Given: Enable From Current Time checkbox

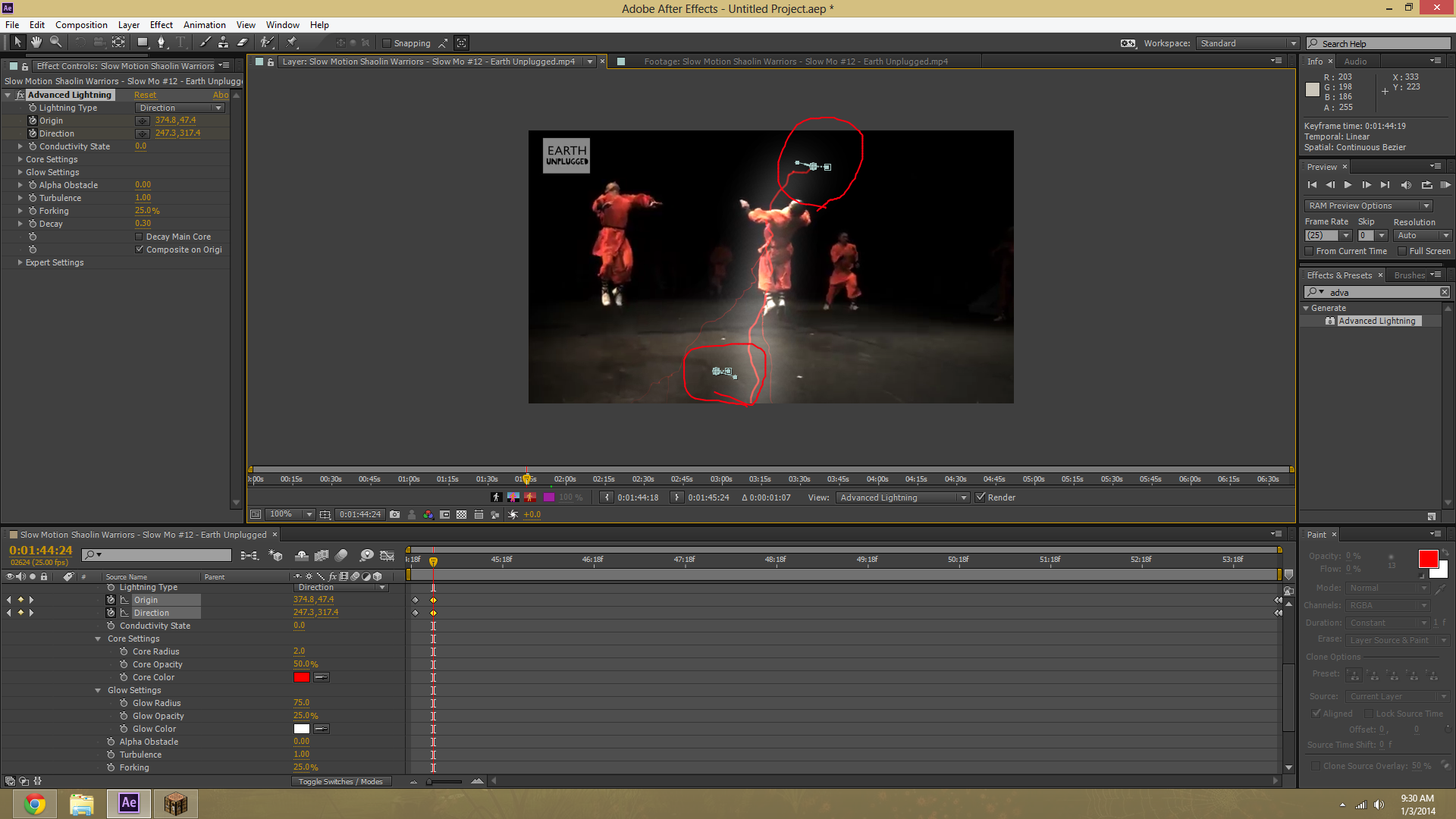Looking at the screenshot, I should (1309, 251).
